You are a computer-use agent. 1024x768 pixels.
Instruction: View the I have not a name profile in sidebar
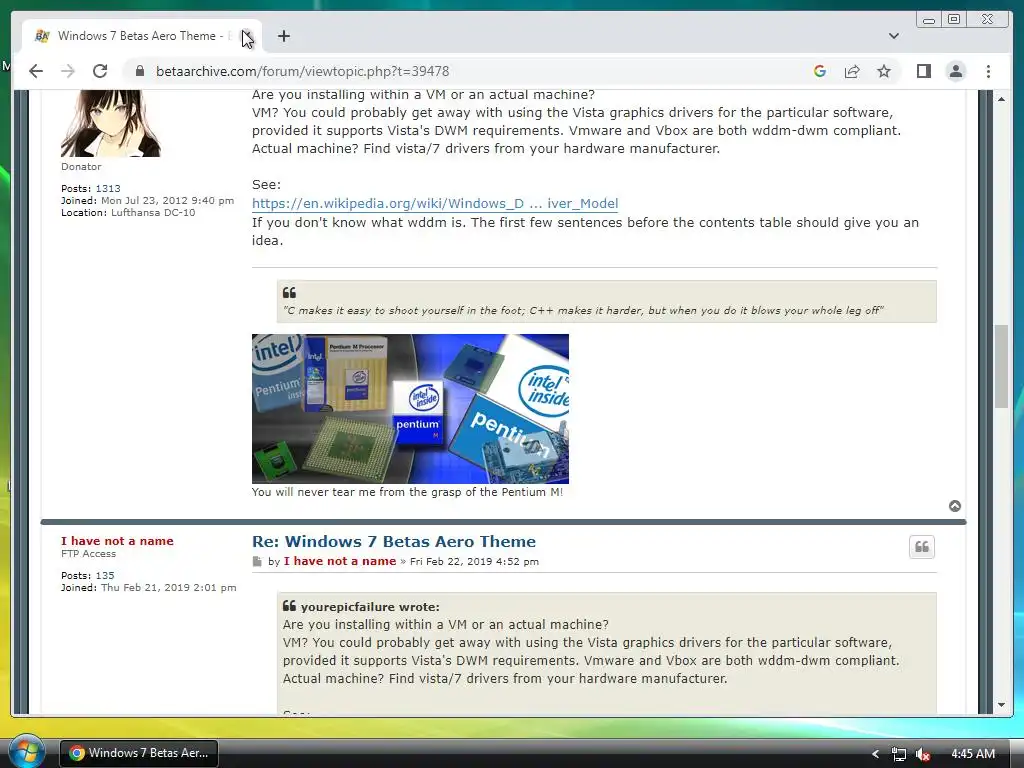click(118, 541)
